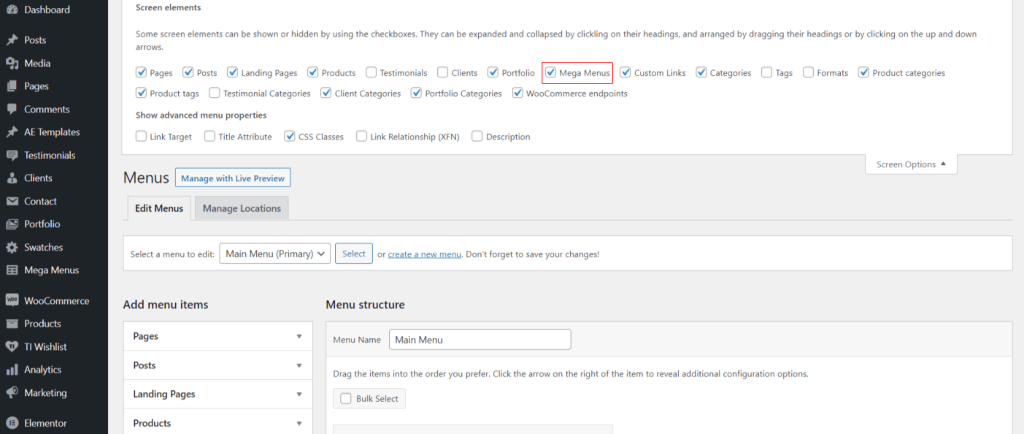The height and width of the screenshot is (434, 1024).
Task: Click the Posts pushpin icon
Action: coord(12,40)
